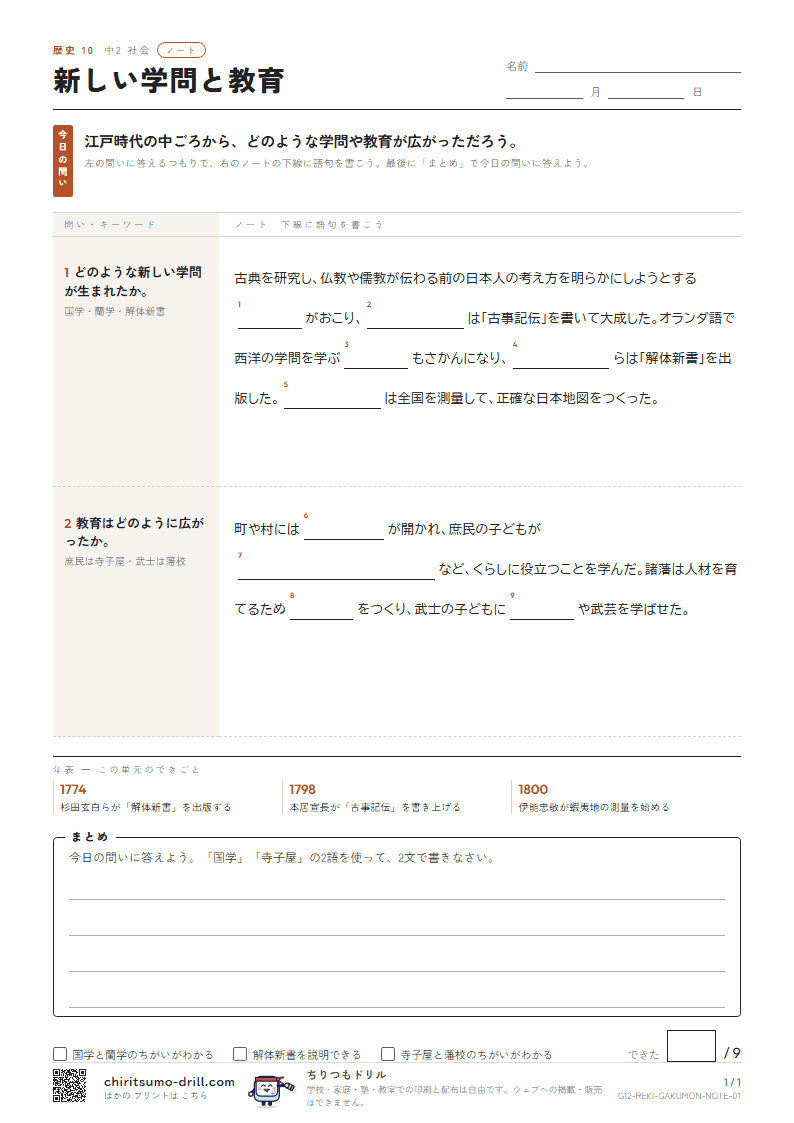794x1123 pixels.
Task: Click the title 新しい学問と教育
Action: tap(168, 80)
